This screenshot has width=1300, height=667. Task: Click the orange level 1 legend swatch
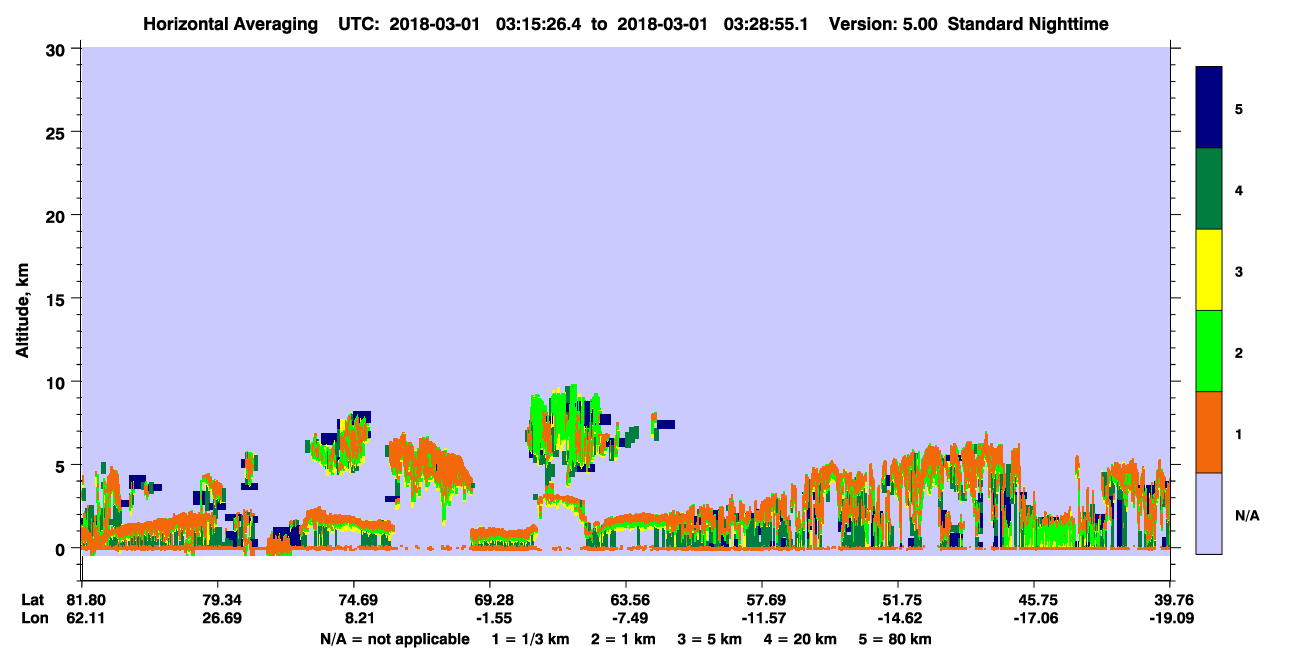coord(1209,432)
